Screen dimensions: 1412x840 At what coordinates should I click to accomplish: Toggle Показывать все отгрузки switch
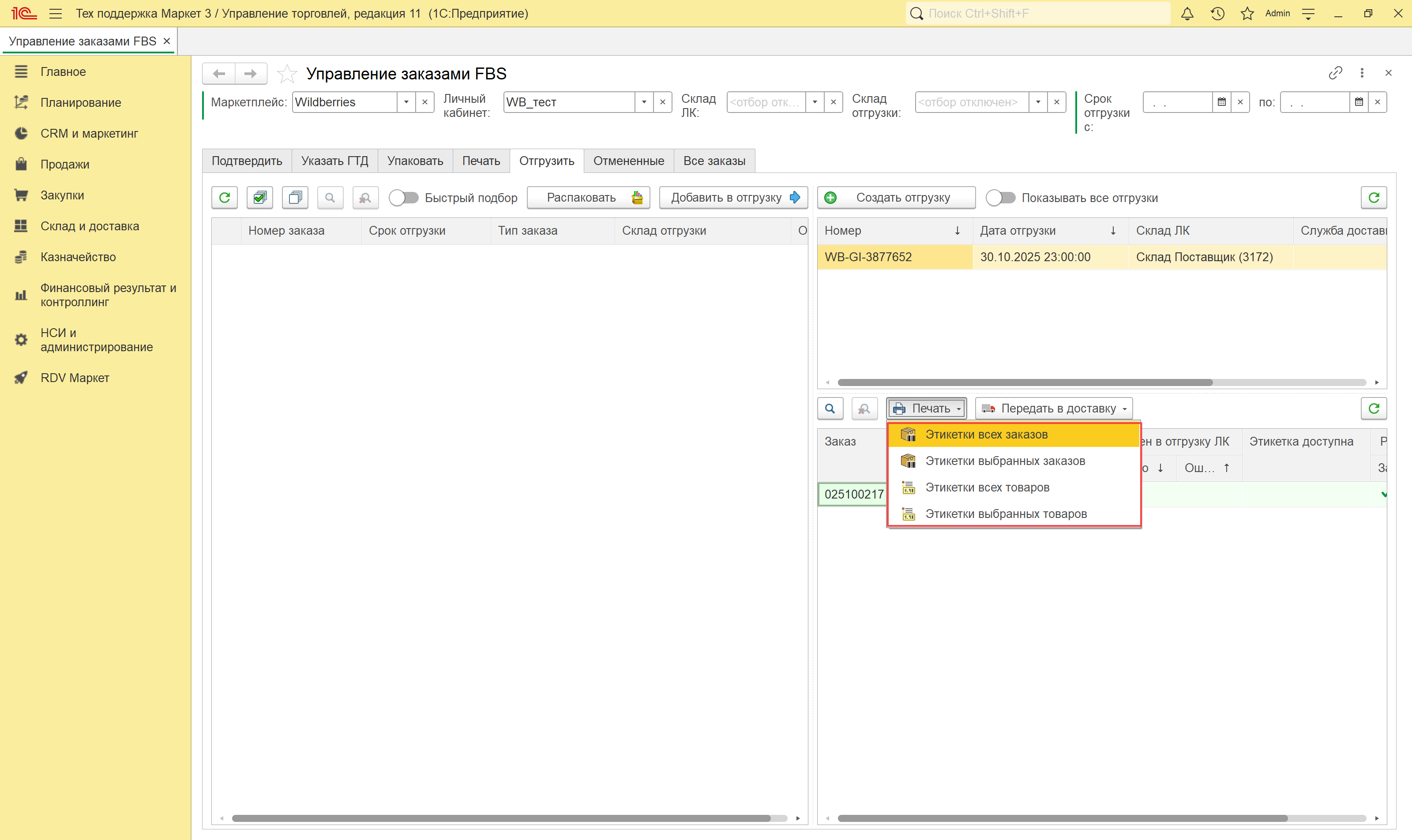[x=1000, y=198]
